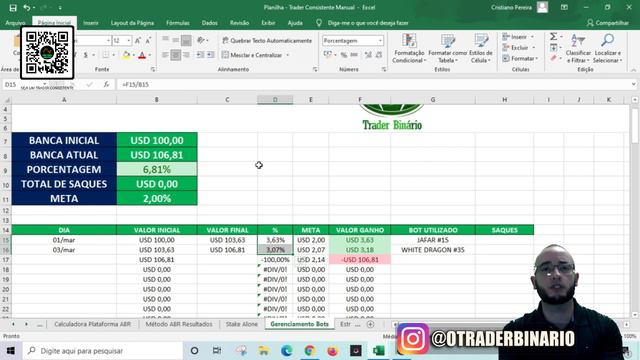Save the workbook with the floppy icon
This screenshot has width=640, height=360.
(13, 8)
